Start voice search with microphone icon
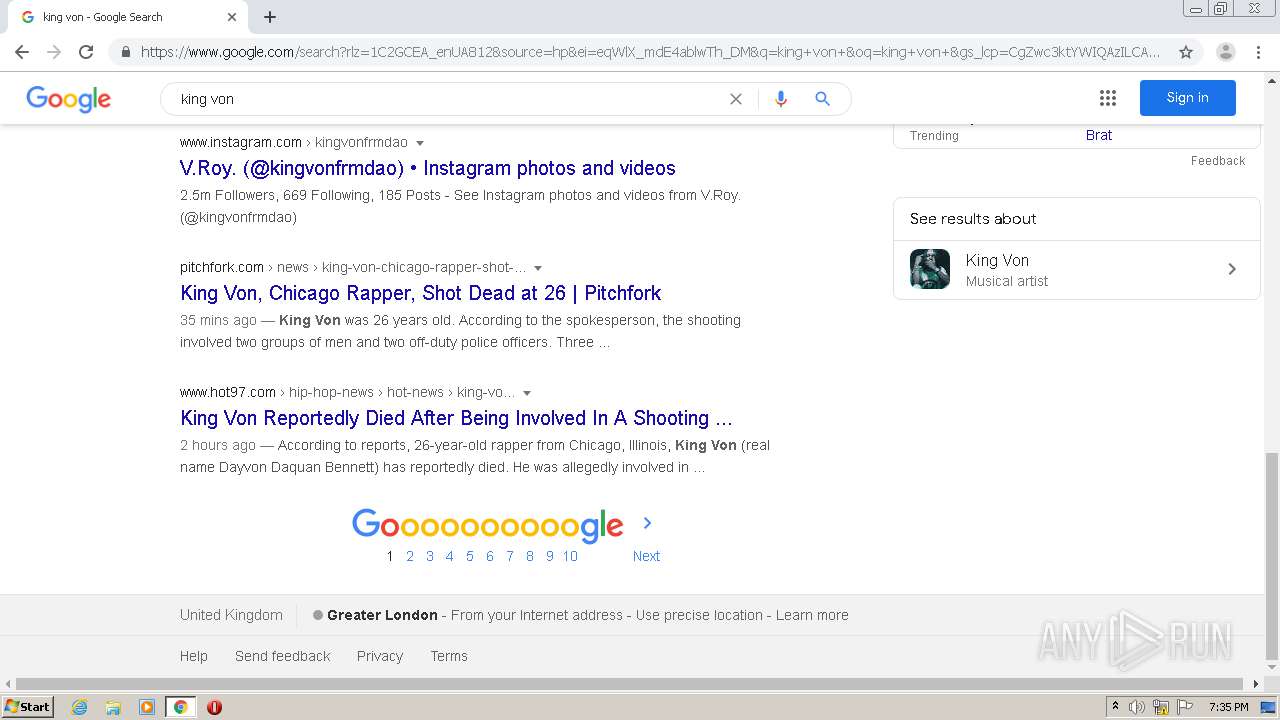The image size is (1280, 720). point(781,99)
